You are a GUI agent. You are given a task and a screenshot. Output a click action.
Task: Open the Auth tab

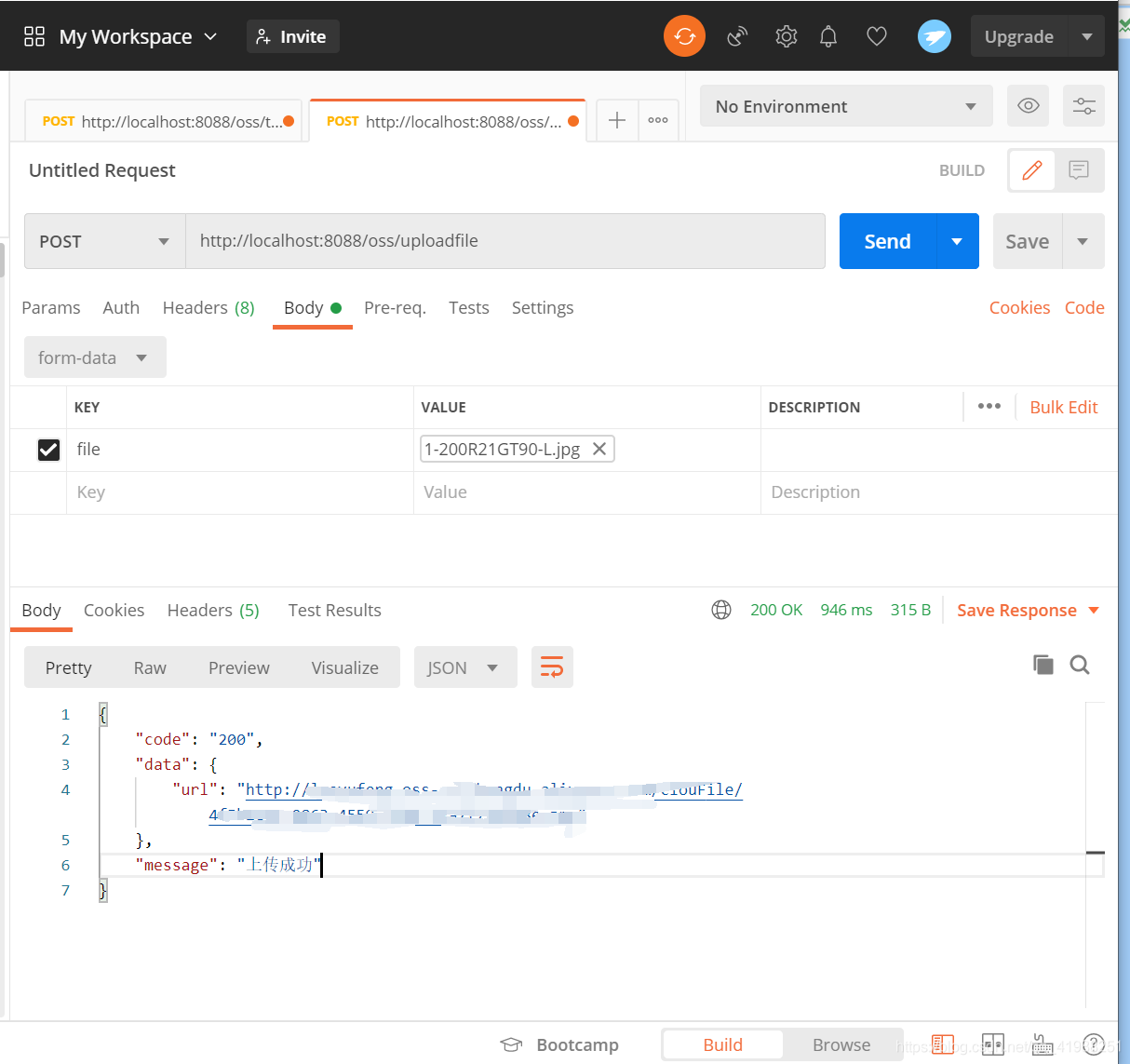121,307
